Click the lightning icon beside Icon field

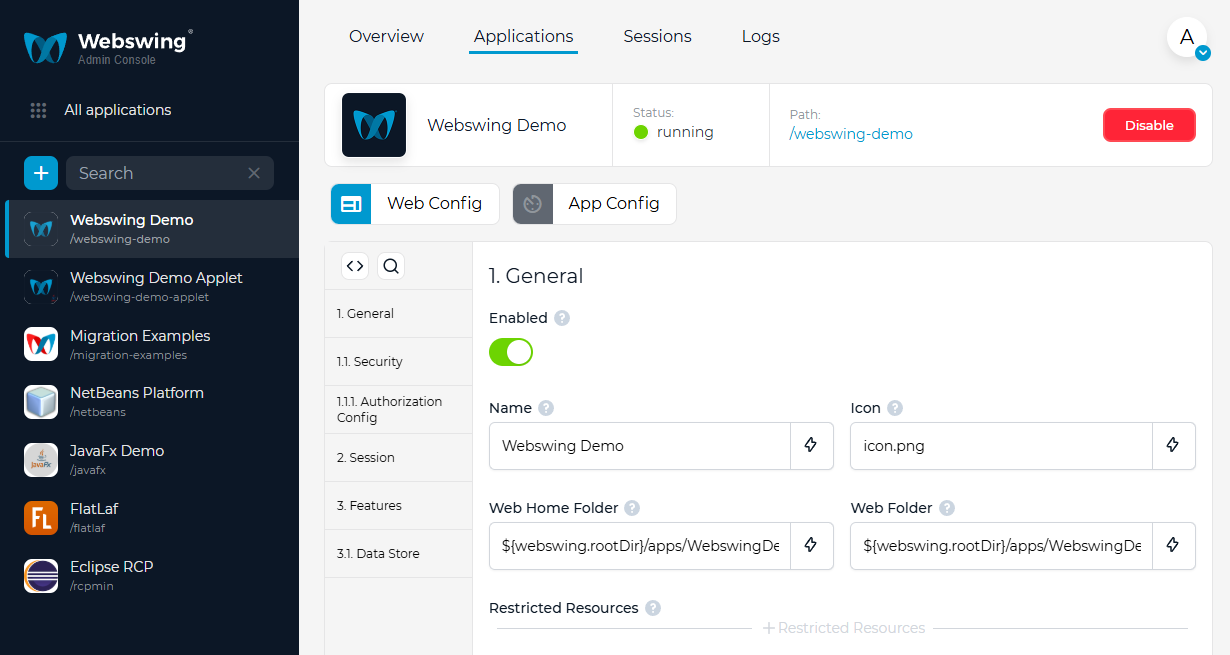click(x=1173, y=446)
